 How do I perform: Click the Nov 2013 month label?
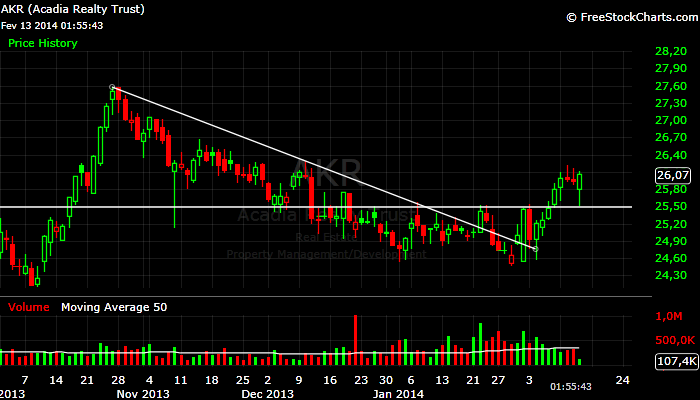[143, 394]
